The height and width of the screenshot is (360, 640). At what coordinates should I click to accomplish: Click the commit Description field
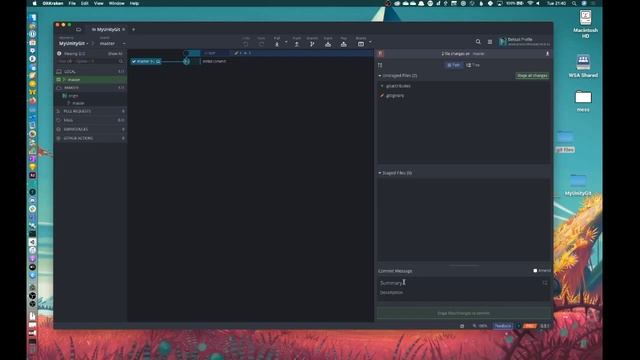pyautogui.click(x=464, y=293)
